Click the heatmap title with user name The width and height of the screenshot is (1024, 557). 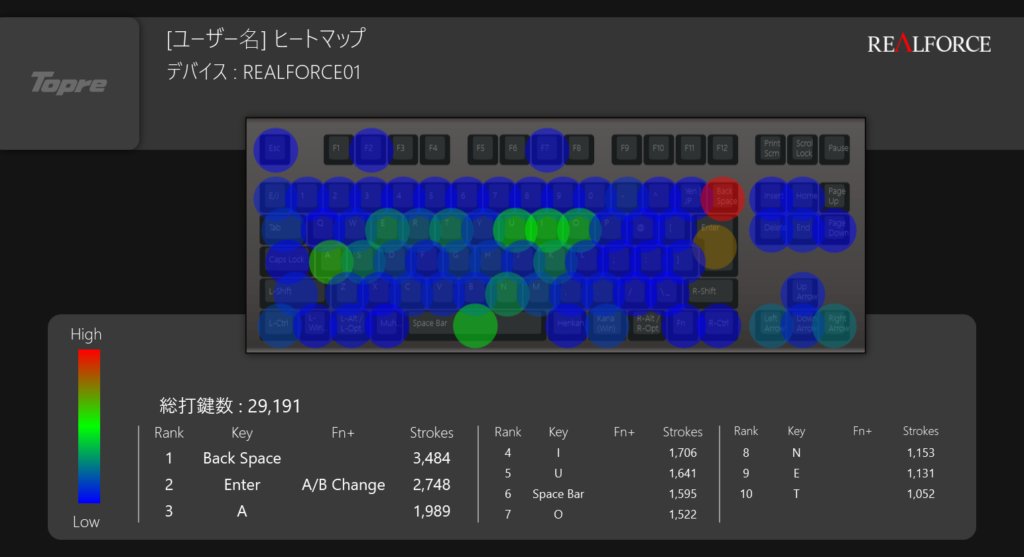coord(266,39)
